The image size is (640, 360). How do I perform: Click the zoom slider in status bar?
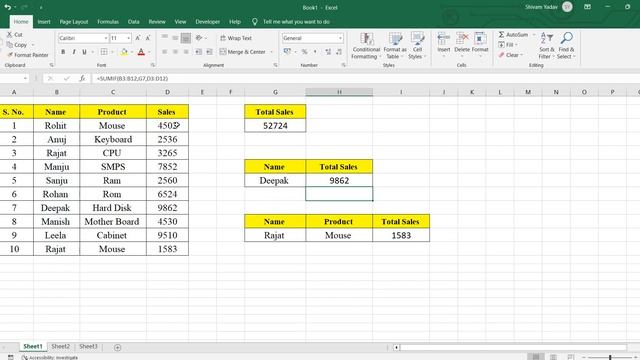coord(610,358)
